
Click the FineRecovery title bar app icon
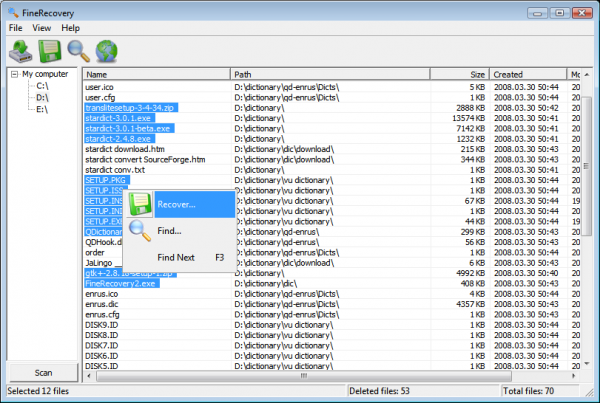pos(12,10)
